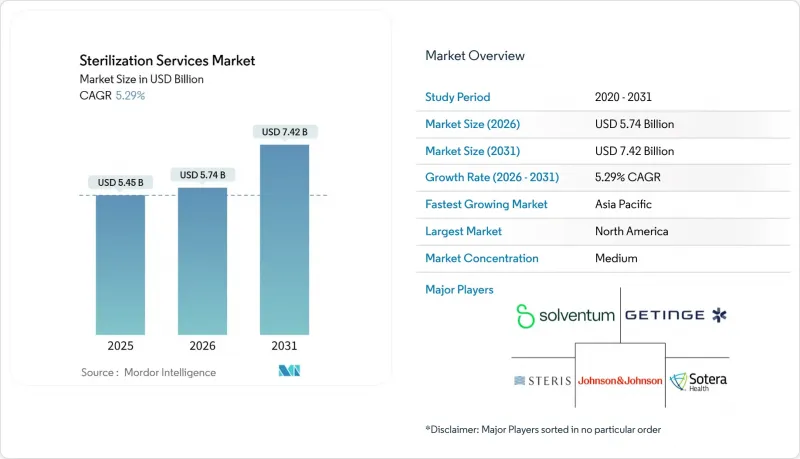This screenshot has width=800, height=459.
Task: Click the Johnson & Johnson logo
Action: point(620,380)
